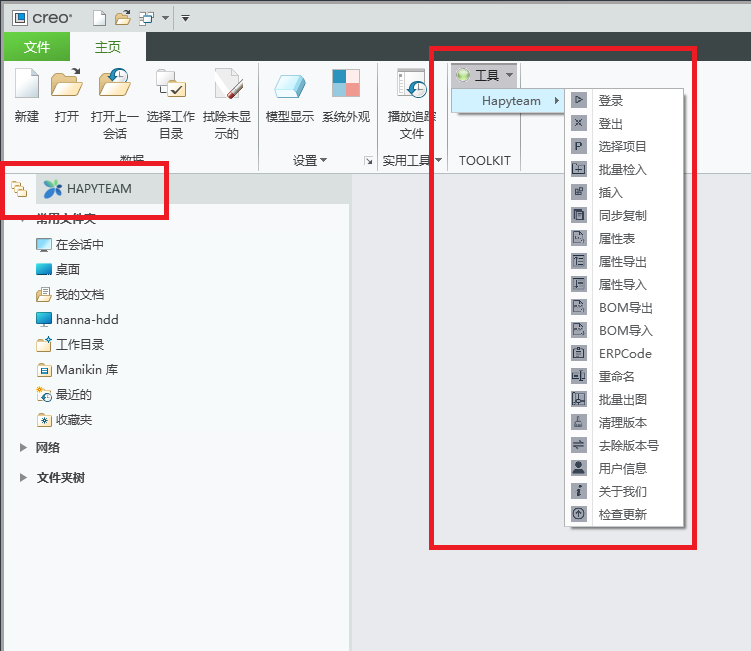Click the Open Last Session icon

click(x=115, y=85)
